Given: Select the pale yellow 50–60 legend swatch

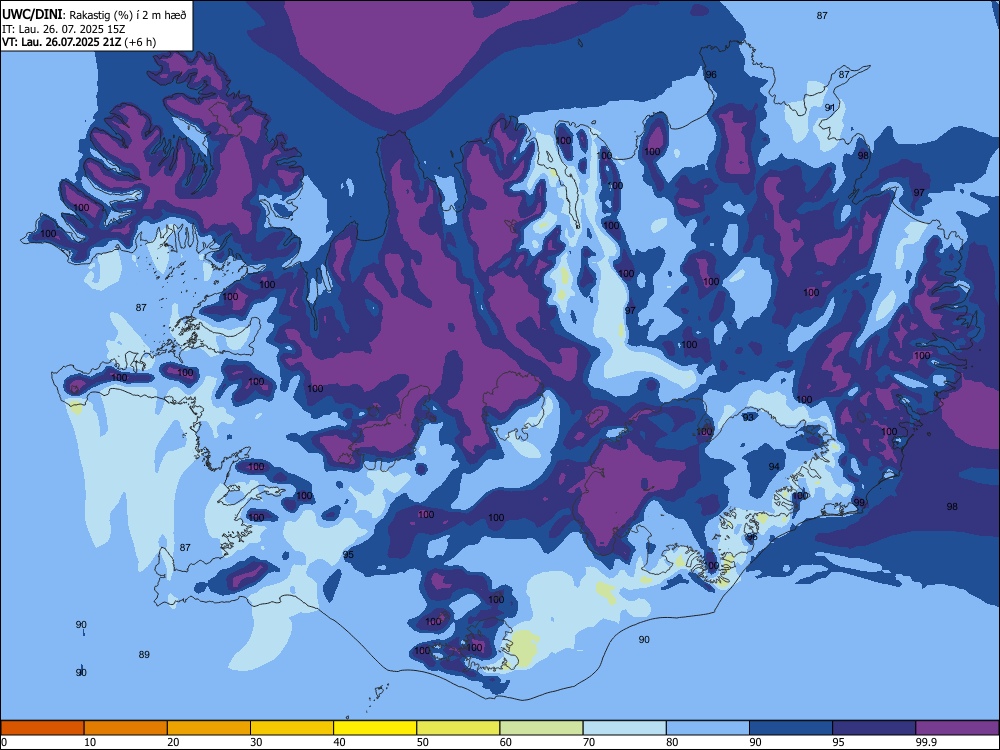Looking at the screenshot, I should pyautogui.click(x=458, y=728).
